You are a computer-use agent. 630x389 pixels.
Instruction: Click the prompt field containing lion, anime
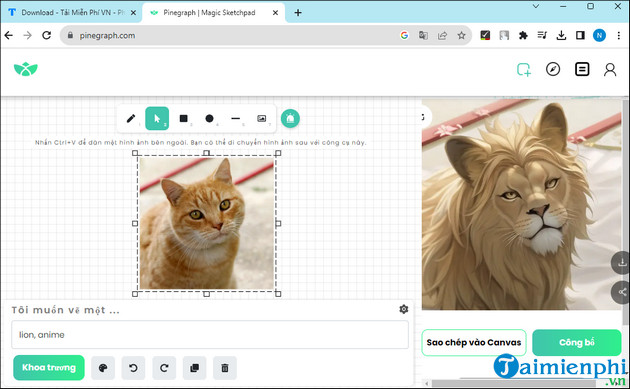tap(210, 335)
